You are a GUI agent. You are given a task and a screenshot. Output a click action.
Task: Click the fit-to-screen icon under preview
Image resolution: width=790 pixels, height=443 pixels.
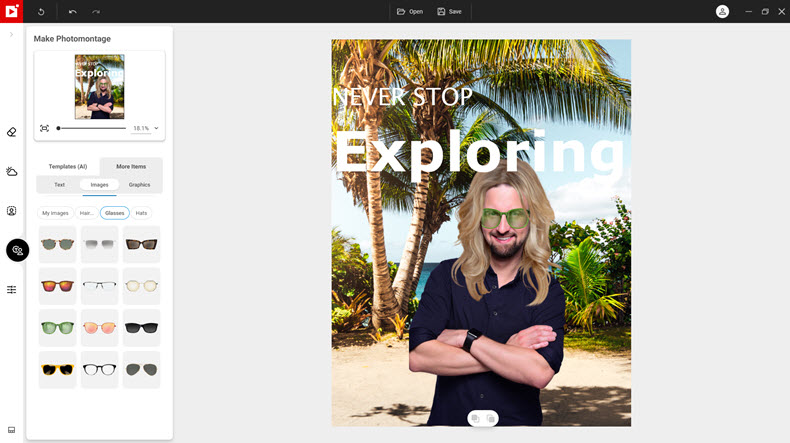44,129
